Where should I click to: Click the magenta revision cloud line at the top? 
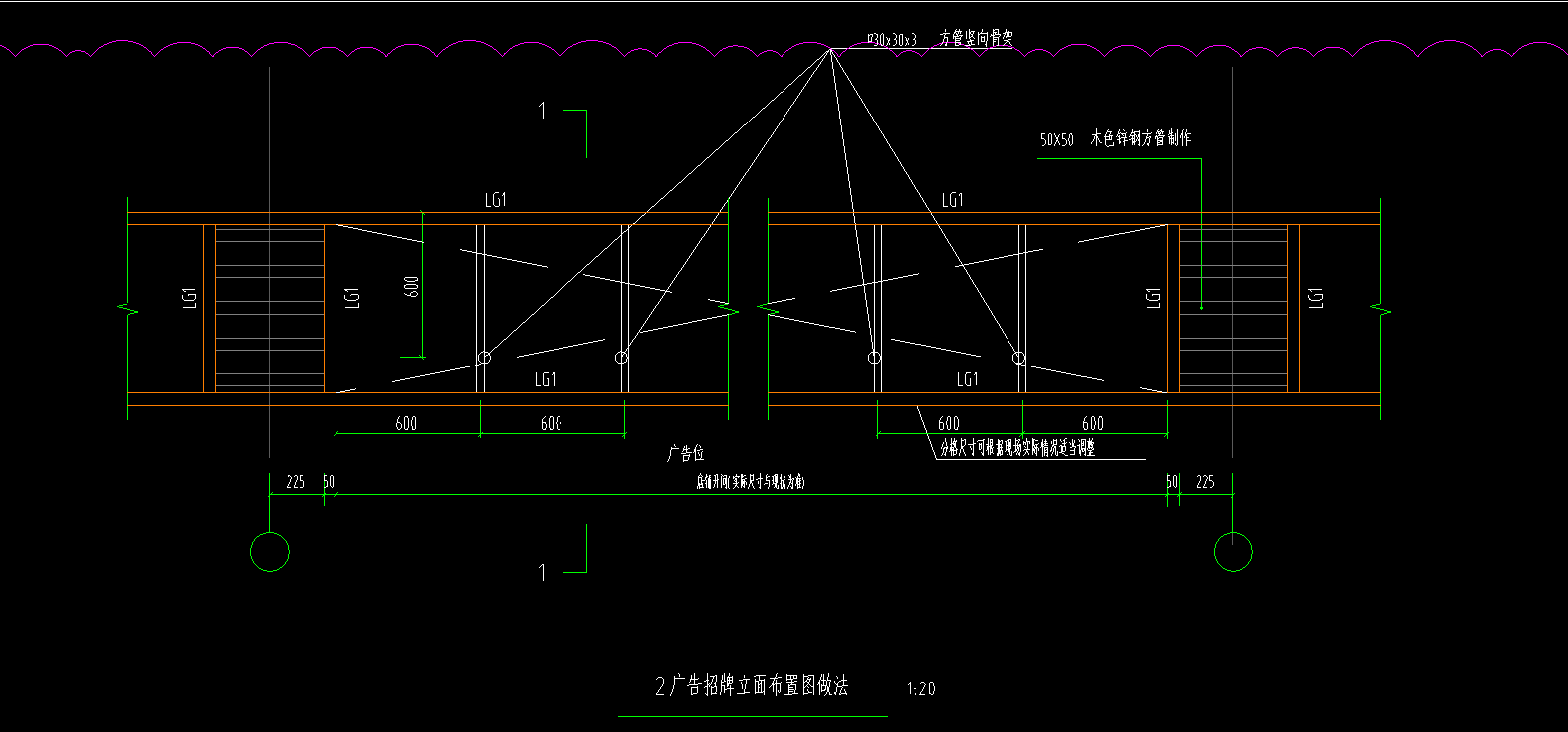pyautogui.click(x=784, y=48)
